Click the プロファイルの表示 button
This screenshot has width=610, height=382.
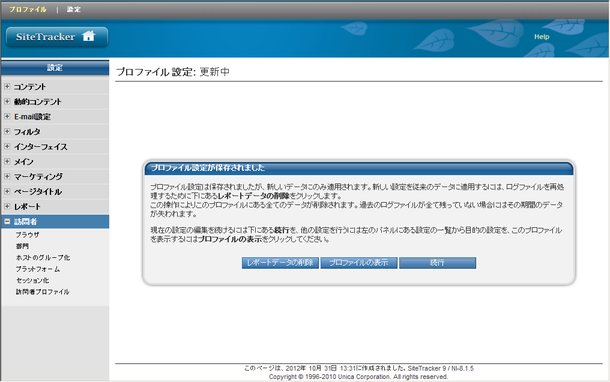point(359,263)
